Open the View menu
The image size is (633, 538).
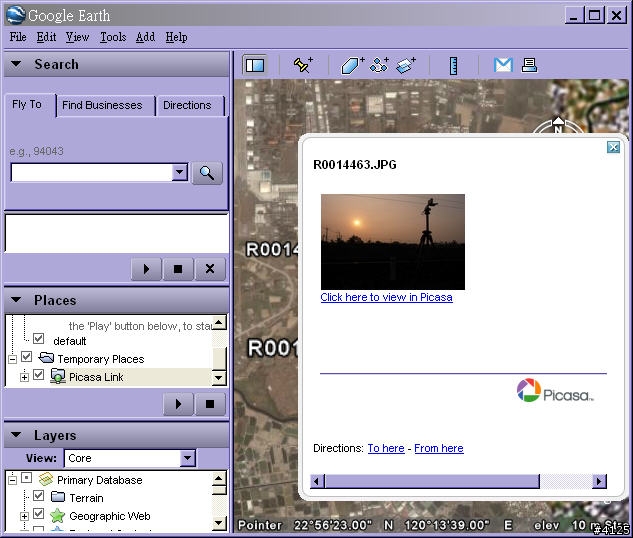pyautogui.click(x=77, y=37)
